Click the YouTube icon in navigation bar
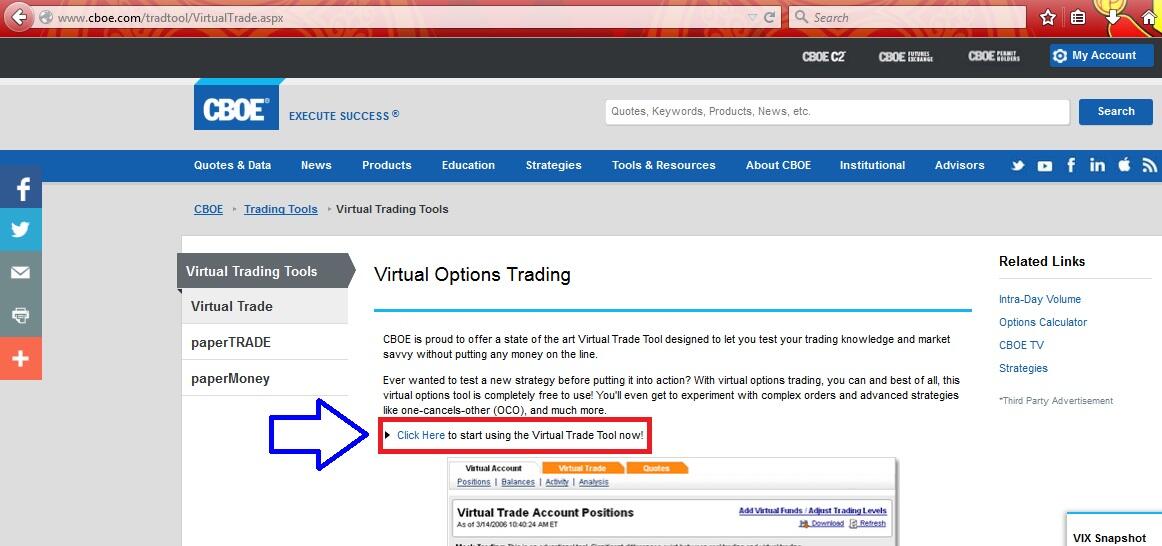Viewport: 1162px width, 546px height. pyautogui.click(x=1045, y=166)
